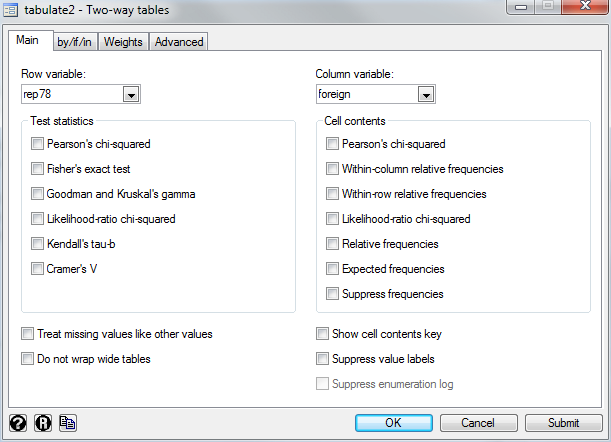Enable Treat missing values like other values
This screenshot has width=611, height=442.
27,334
